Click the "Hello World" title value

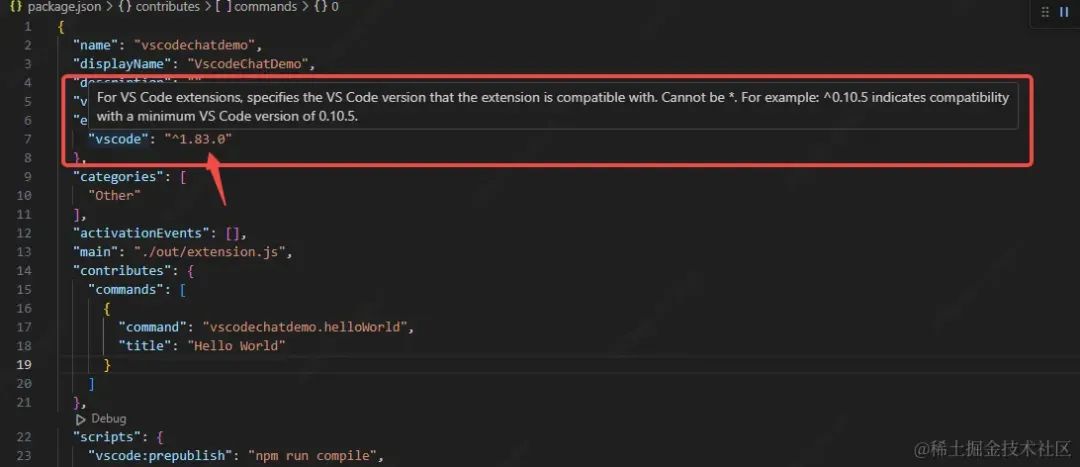click(237, 346)
